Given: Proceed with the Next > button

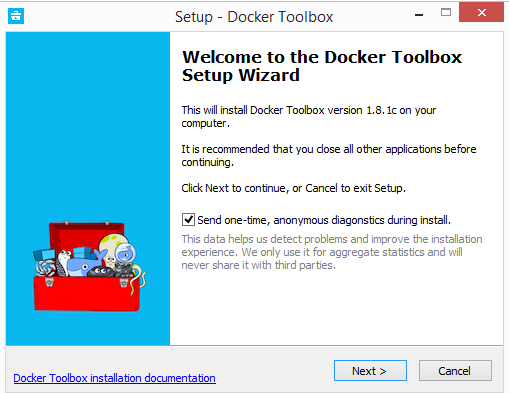Looking at the screenshot, I should (x=370, y=370).
